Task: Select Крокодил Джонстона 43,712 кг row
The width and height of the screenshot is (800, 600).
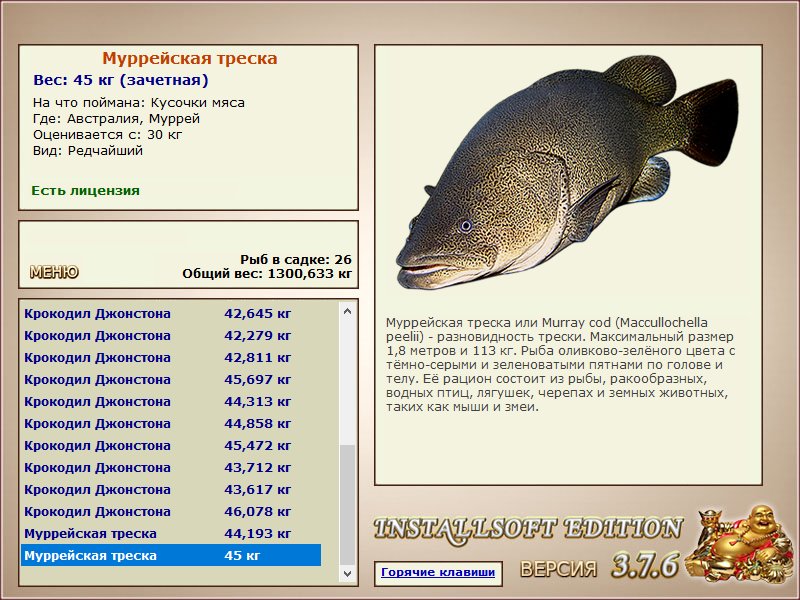Action: tap(171, 467)
